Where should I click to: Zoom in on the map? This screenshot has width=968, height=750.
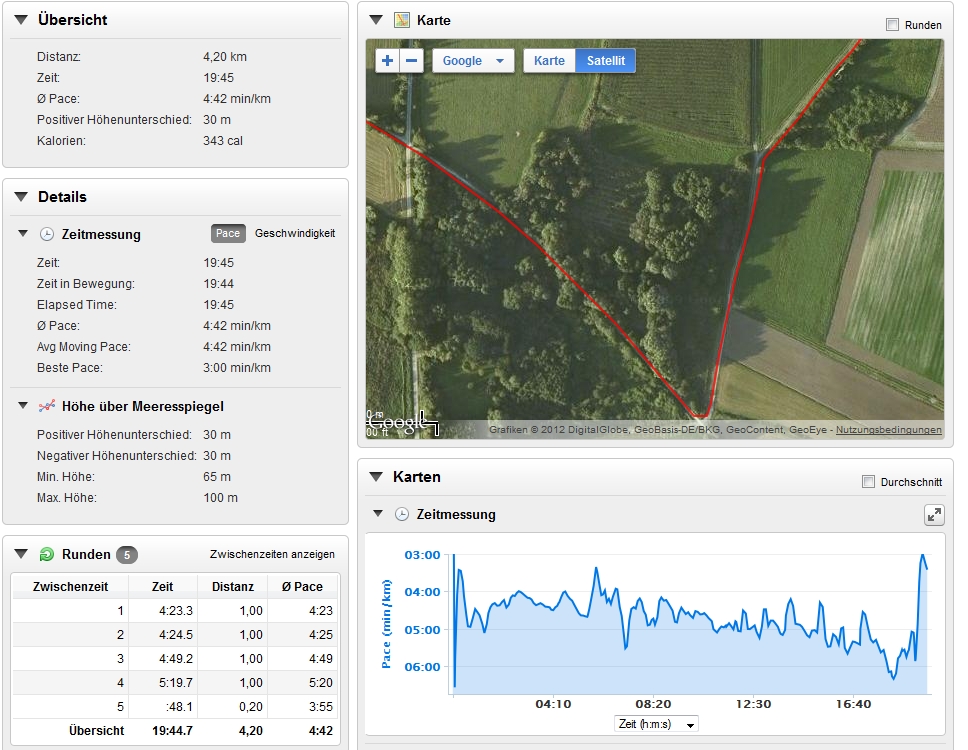[x=388, y=61]
